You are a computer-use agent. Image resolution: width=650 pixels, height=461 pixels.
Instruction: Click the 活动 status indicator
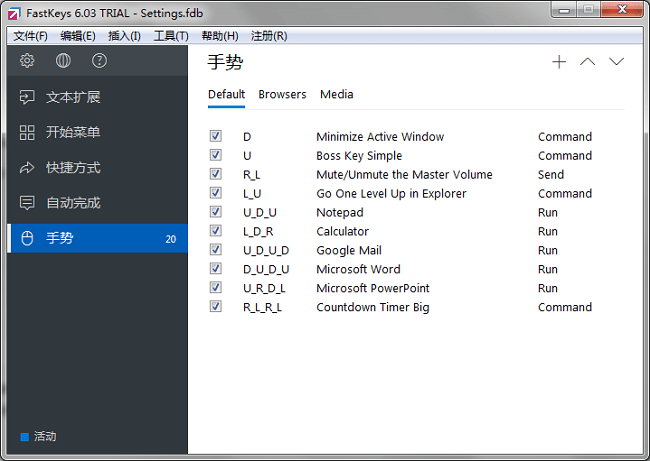coord(39,437)
